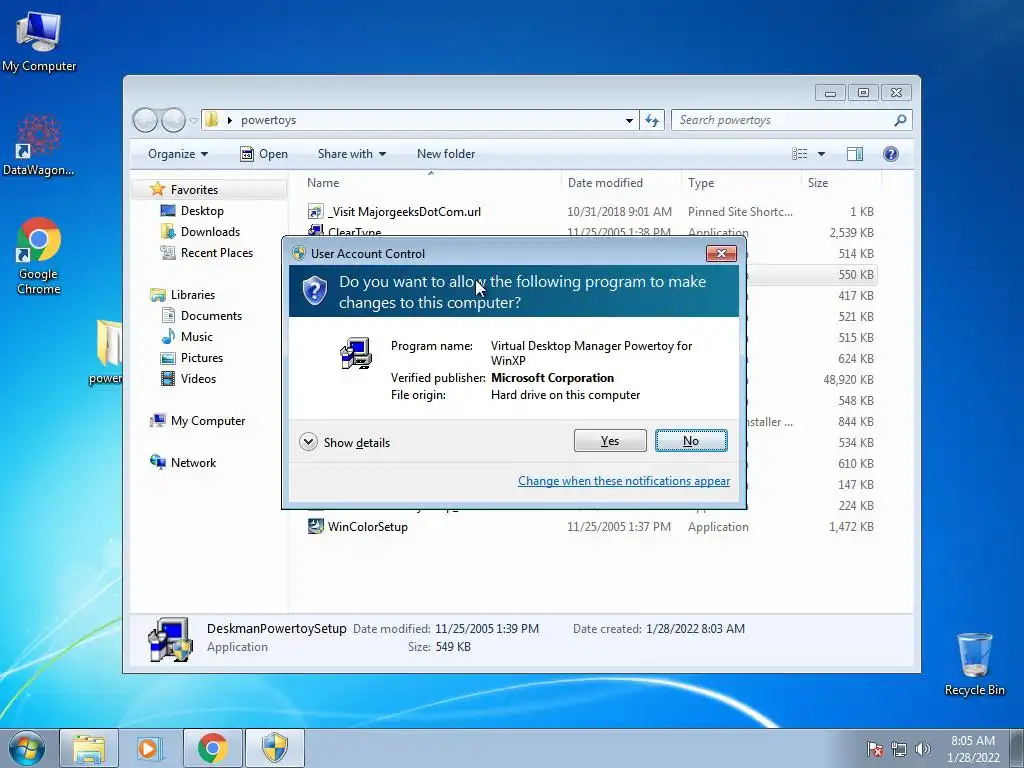Change view using the view icon

[799, 154]
